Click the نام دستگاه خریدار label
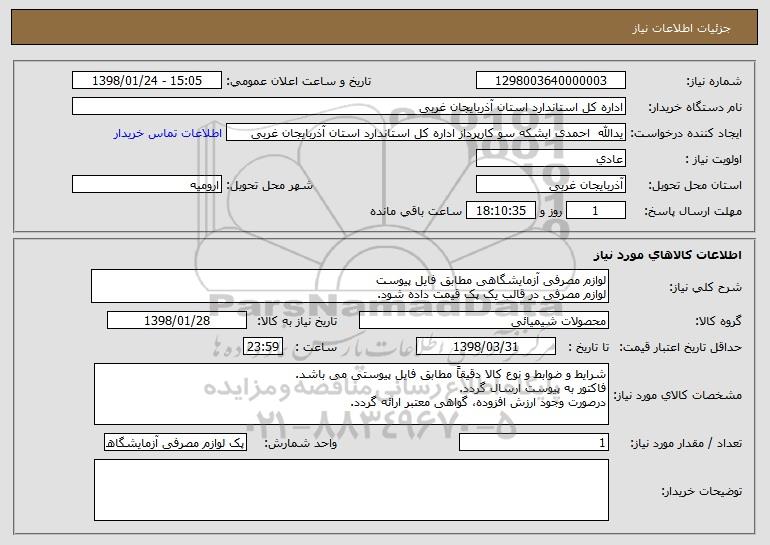The width and height of the screenshot is (770, 545). click(695, 107)
